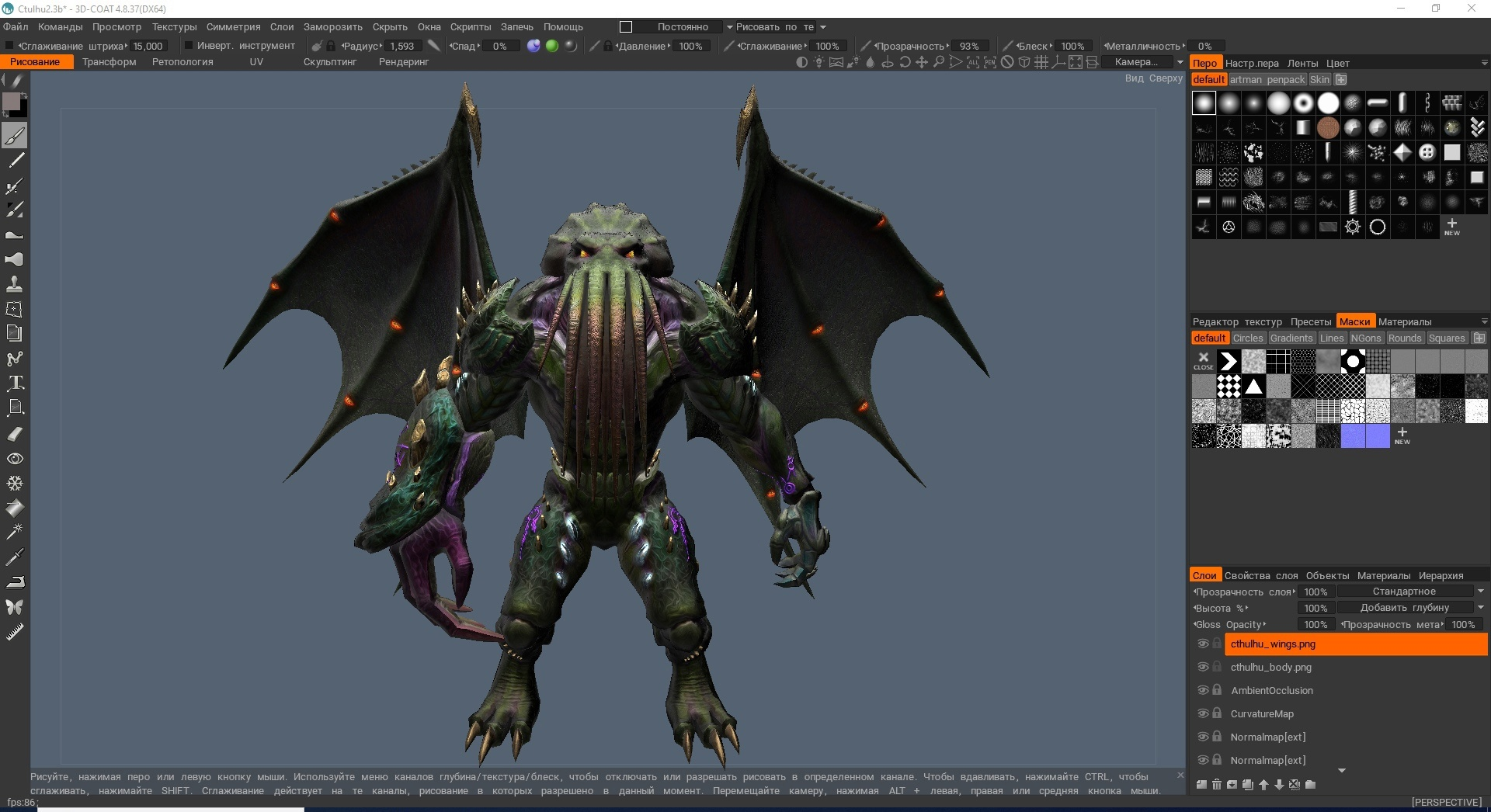The width and height of the screenshot is (1491, 812).
Task: Select the Text tool (T) in left toolbar
Action: pyautogui.click(x=15, y=383)
